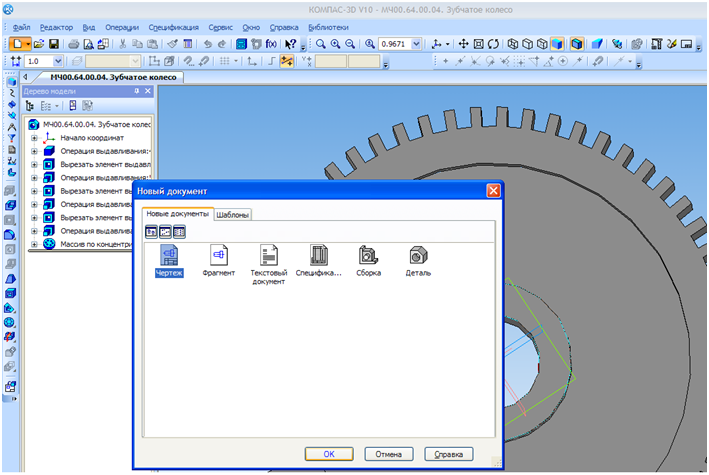Click the Properties brush icon in toolbar
709x475 pixels.
point(172,44)
